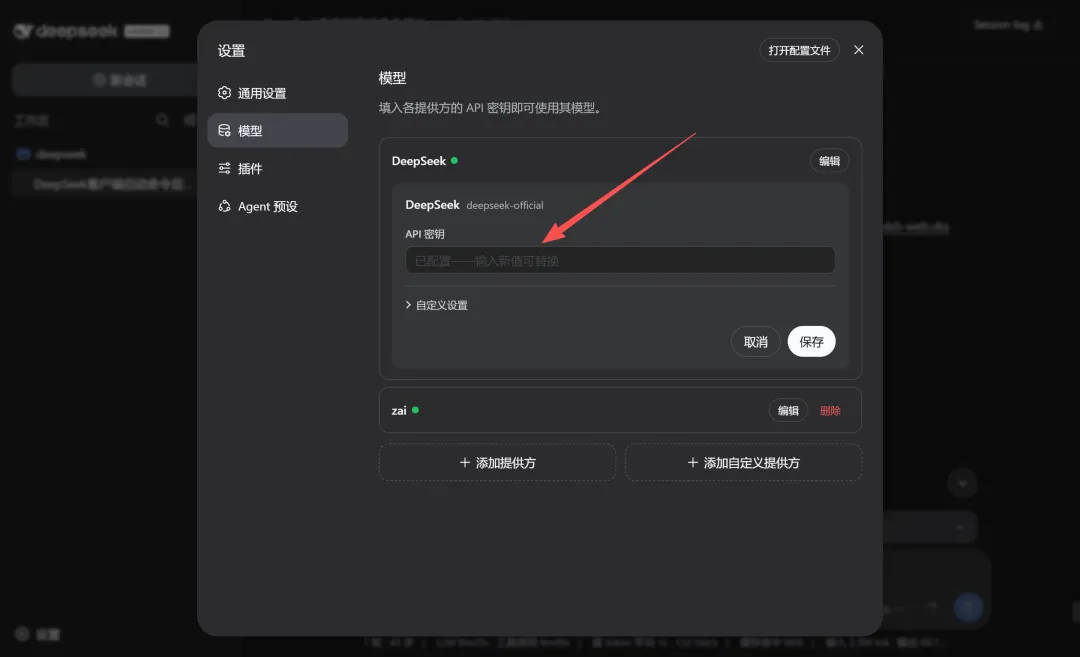1080x657 pixels.
Task: Click the blue send button in the background chat window
Action: click(968, 607)
